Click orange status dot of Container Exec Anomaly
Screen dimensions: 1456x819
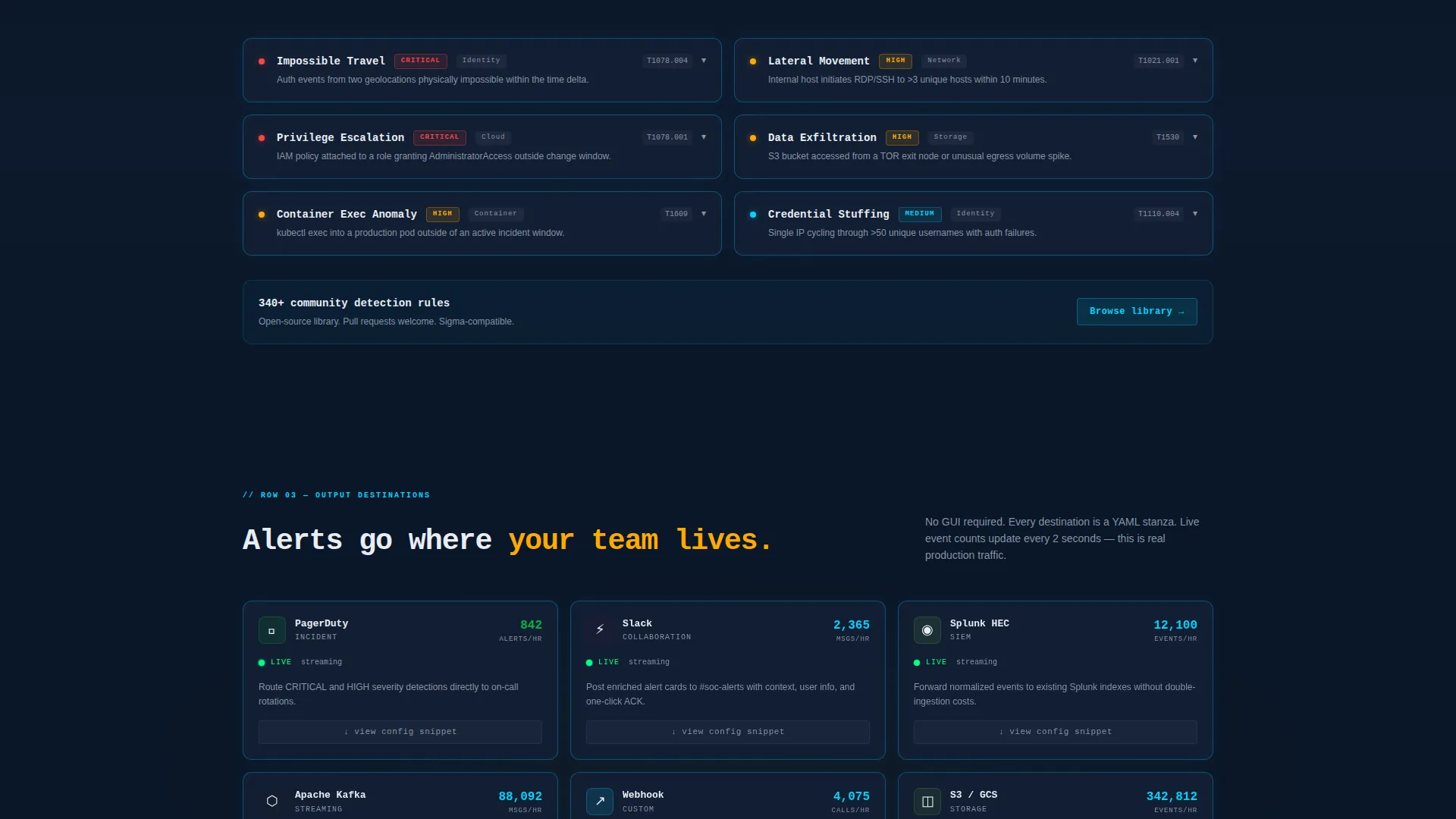pos(262,215)
